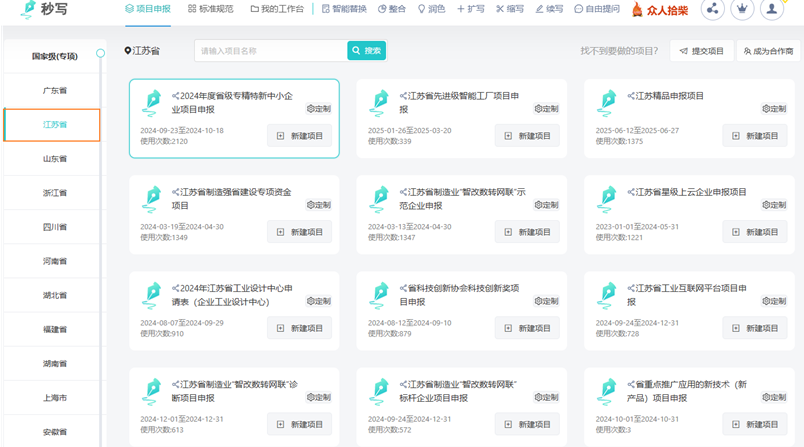
Task: Click pen icon of 2024年度省级专精特新 card
Action: tap(152, 104)
